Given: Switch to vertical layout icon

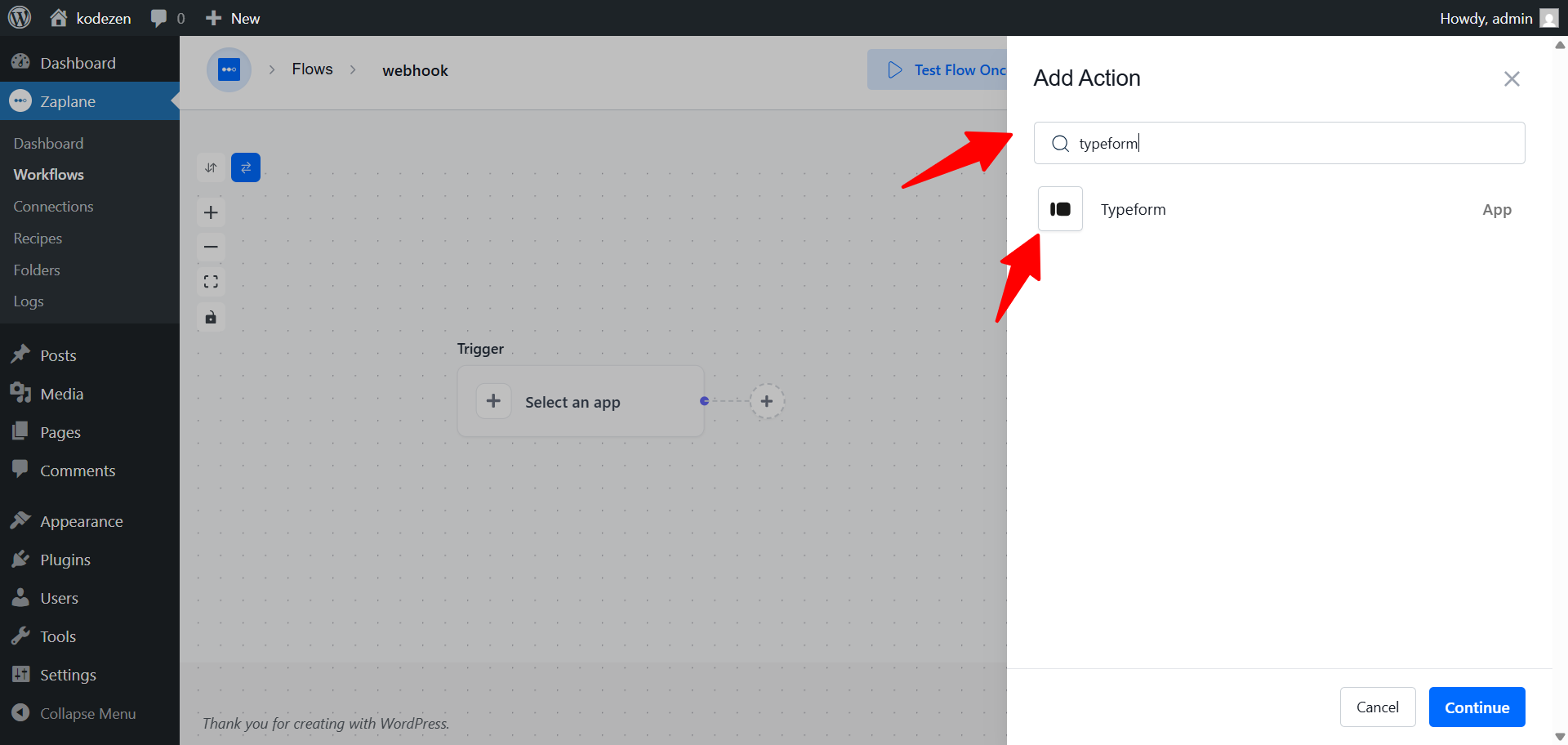Looking at the screenshot, I should [x=211, y=167].
